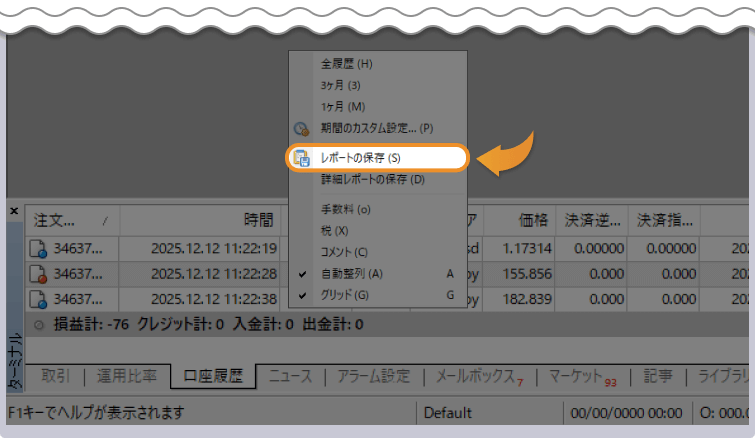755x438 pixels.
Task: Click order icon in 11:22:19 row
Action: (x=38, y=249)
